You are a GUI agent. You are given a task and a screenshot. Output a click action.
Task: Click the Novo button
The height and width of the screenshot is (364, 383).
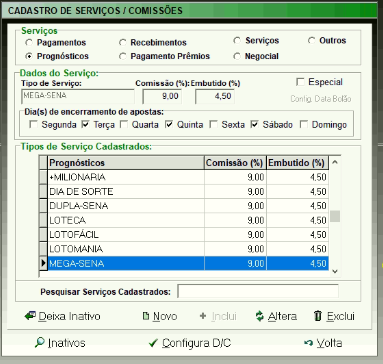click(x=160, y=316)
